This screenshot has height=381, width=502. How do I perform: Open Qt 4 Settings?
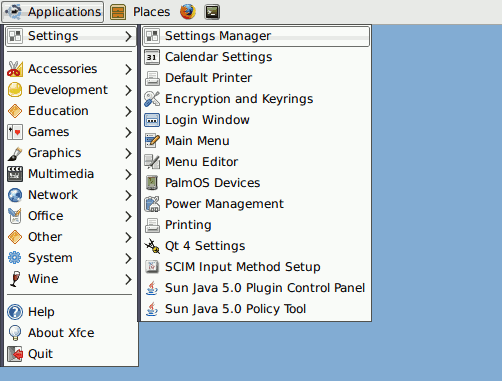click(256, 246)
